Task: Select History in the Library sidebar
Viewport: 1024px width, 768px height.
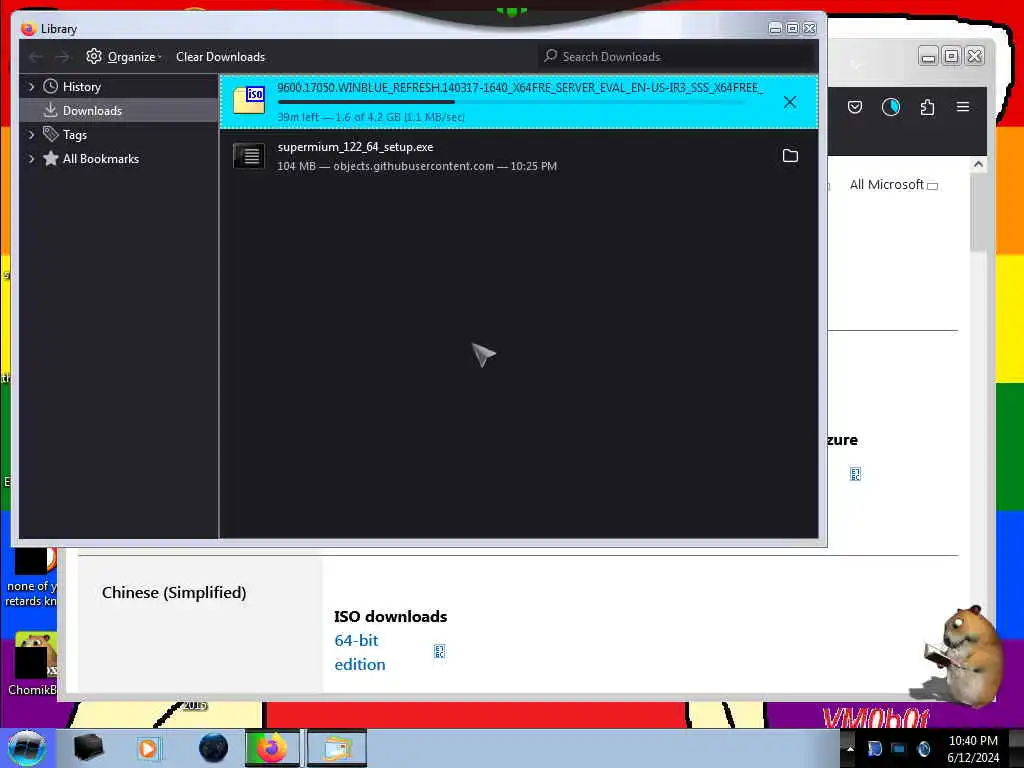Action: tap(81, 87)
